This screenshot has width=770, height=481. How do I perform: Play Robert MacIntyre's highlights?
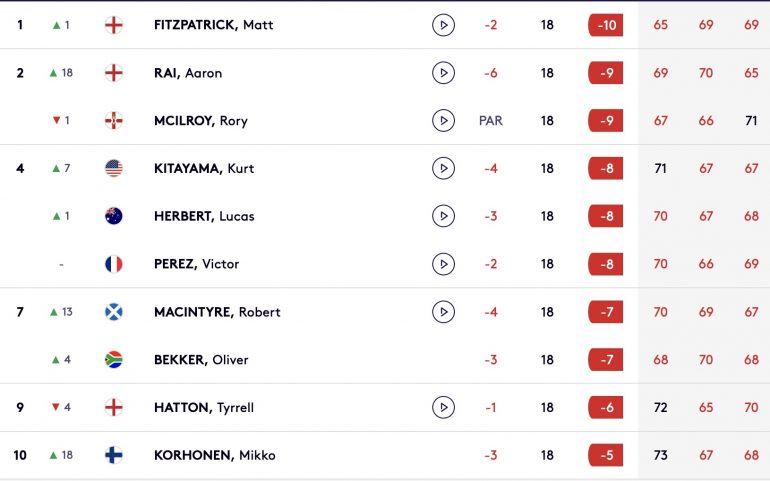(x=443, y=311)
